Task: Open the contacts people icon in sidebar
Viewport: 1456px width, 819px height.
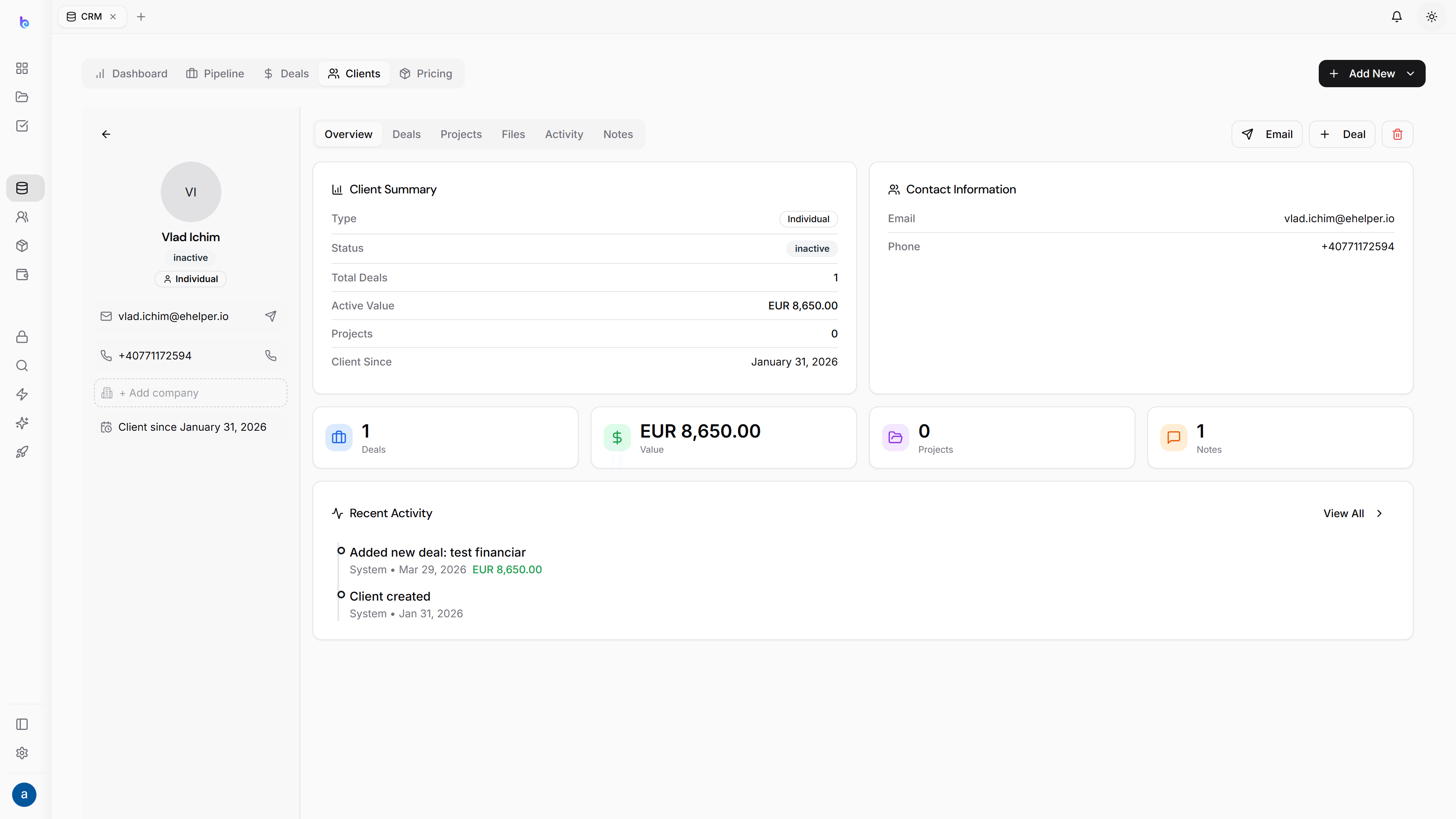Action: coord(22,217)
